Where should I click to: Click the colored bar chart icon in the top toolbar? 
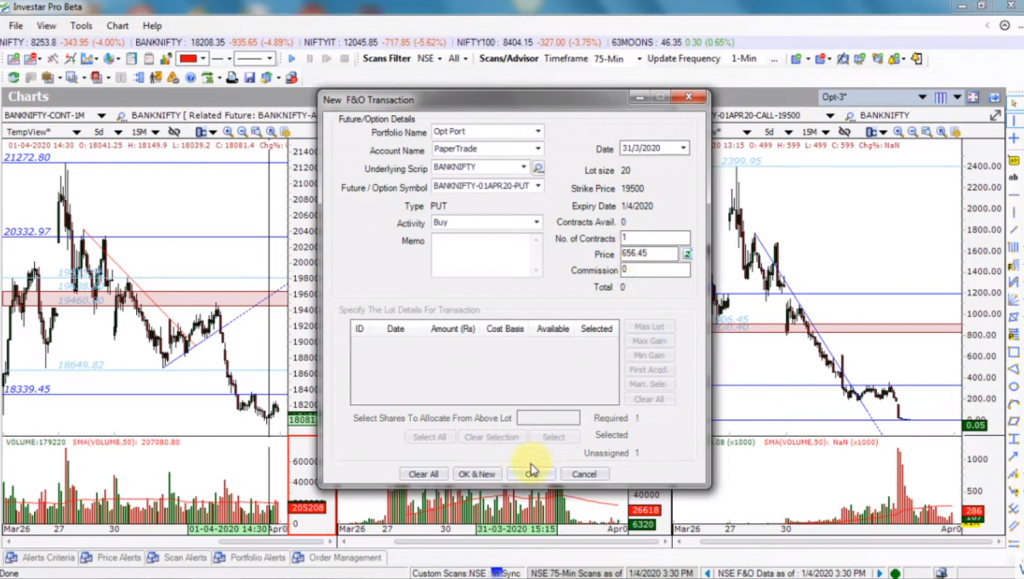(x=166, y=59)
